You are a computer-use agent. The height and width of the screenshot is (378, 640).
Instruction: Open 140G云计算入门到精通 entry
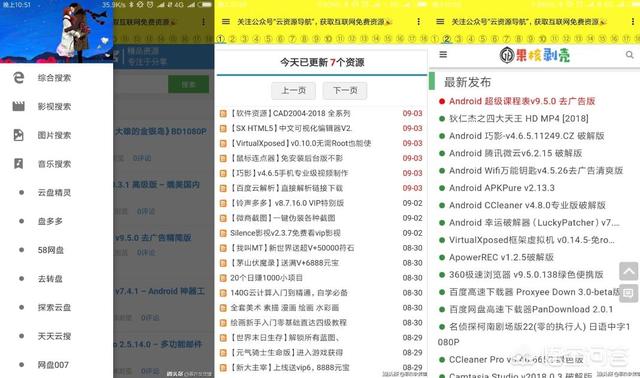289,293
